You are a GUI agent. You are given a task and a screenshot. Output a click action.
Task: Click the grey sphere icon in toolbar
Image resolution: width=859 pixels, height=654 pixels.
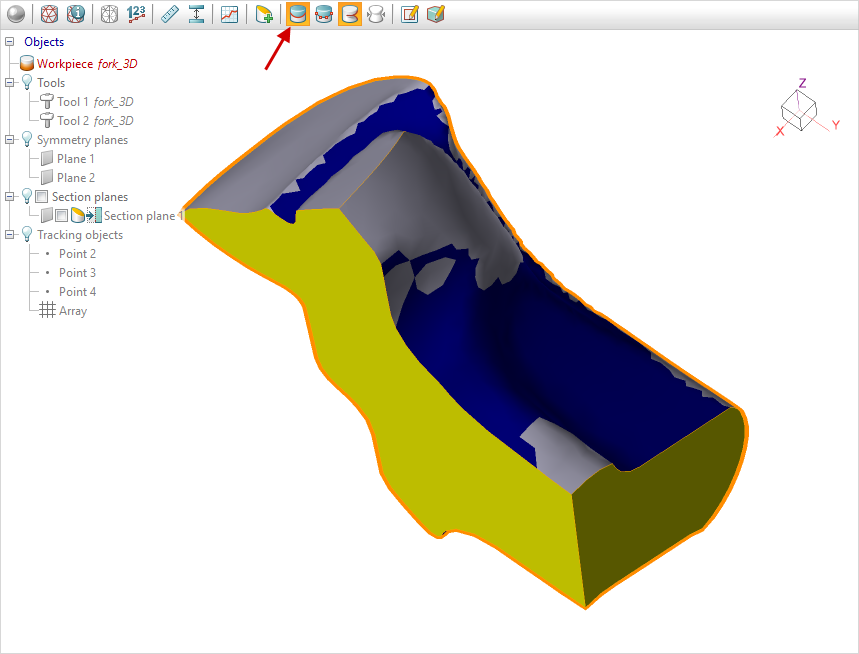[x=16, y=14]
